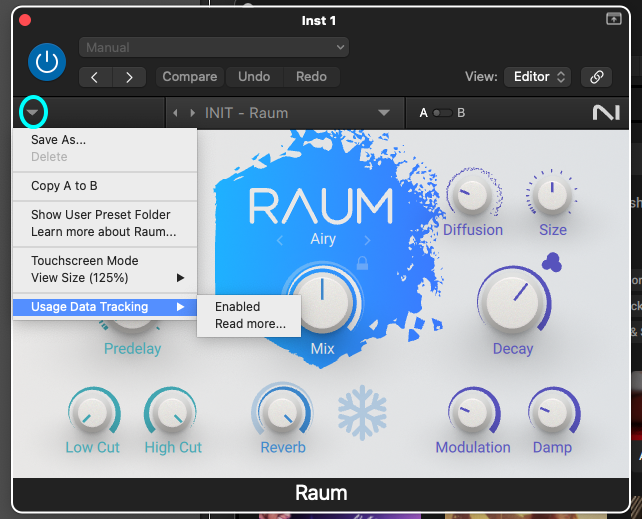Toggle Enabled for usage tracking
Viewport: 642px width, 519px height.
(249, 307)
